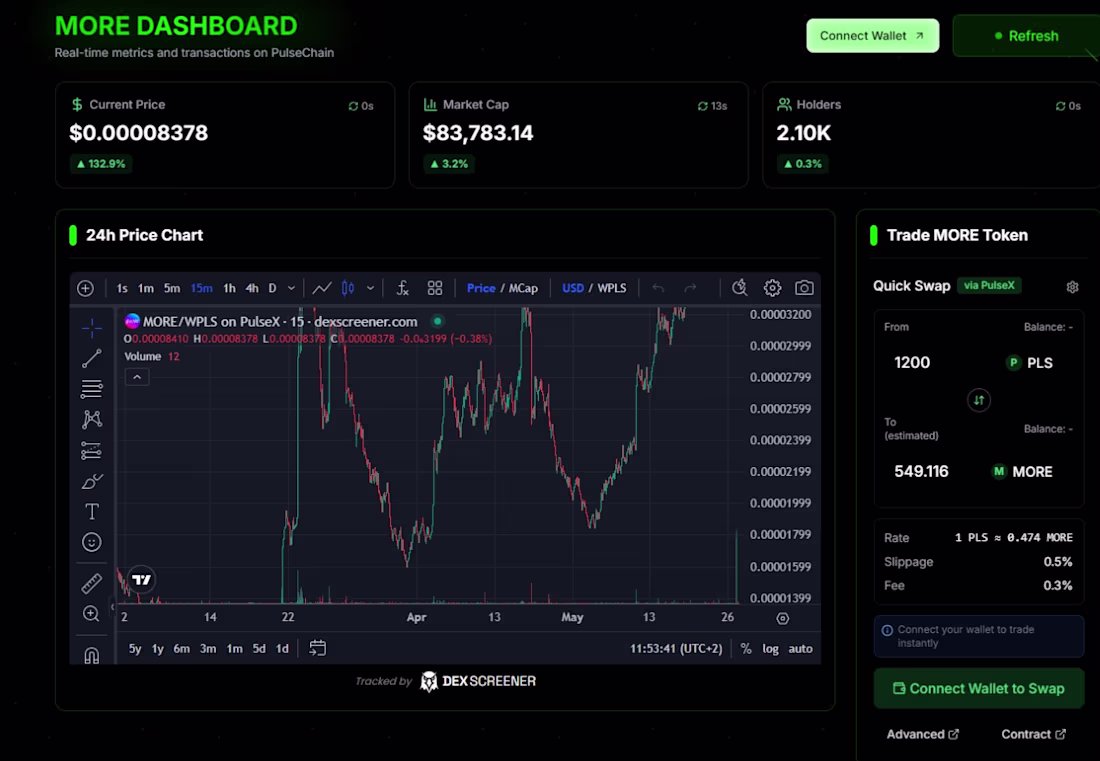This screenshot has height=761, width=1100.
Task: Enable magnet mode on the chart
Action: 91,653
